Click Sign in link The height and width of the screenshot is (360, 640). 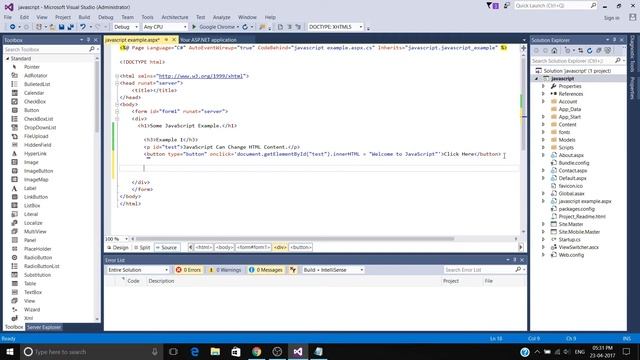coord(611,18)
